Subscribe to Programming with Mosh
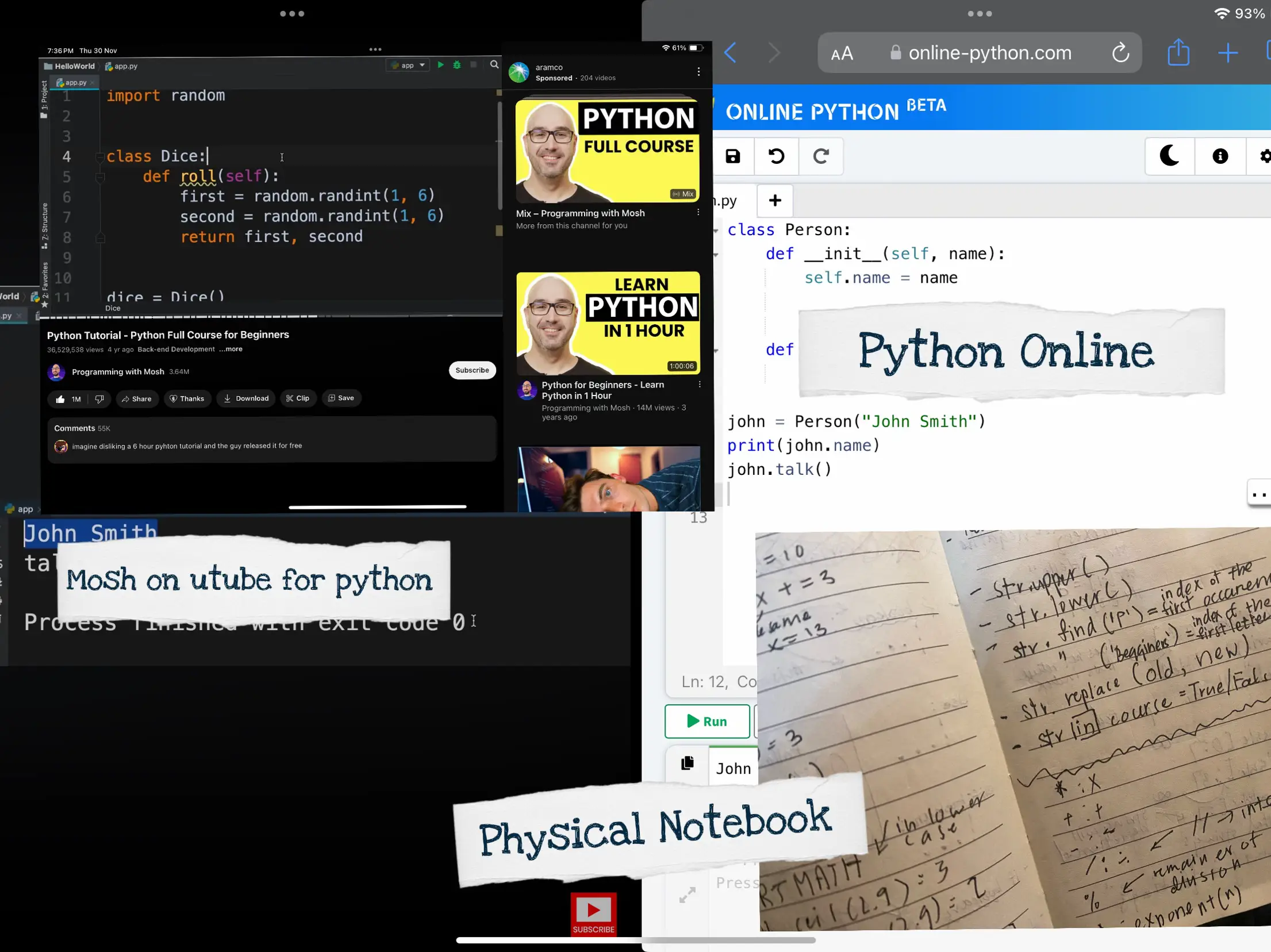Screen dimensions: 1271x952 pyautogui.click(x=471, y=370)
